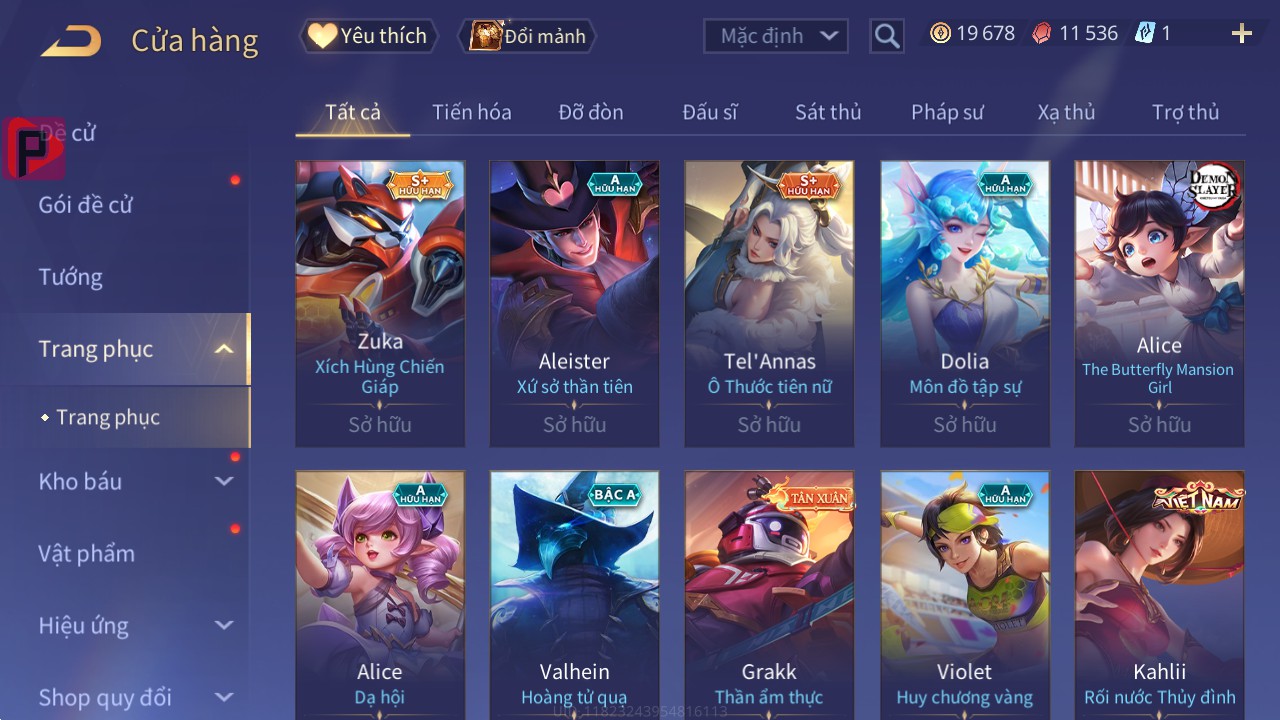Open the Kahlii Rối nước Thủy đình skin
The height and width of the screenshot is (720, 1280).
[x=1160, y=595]
